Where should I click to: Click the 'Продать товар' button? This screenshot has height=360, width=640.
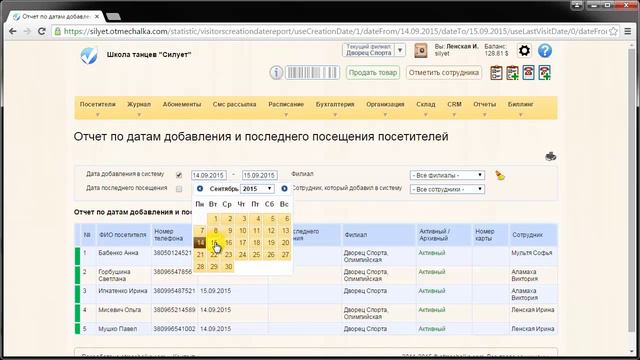pos(373,73)
